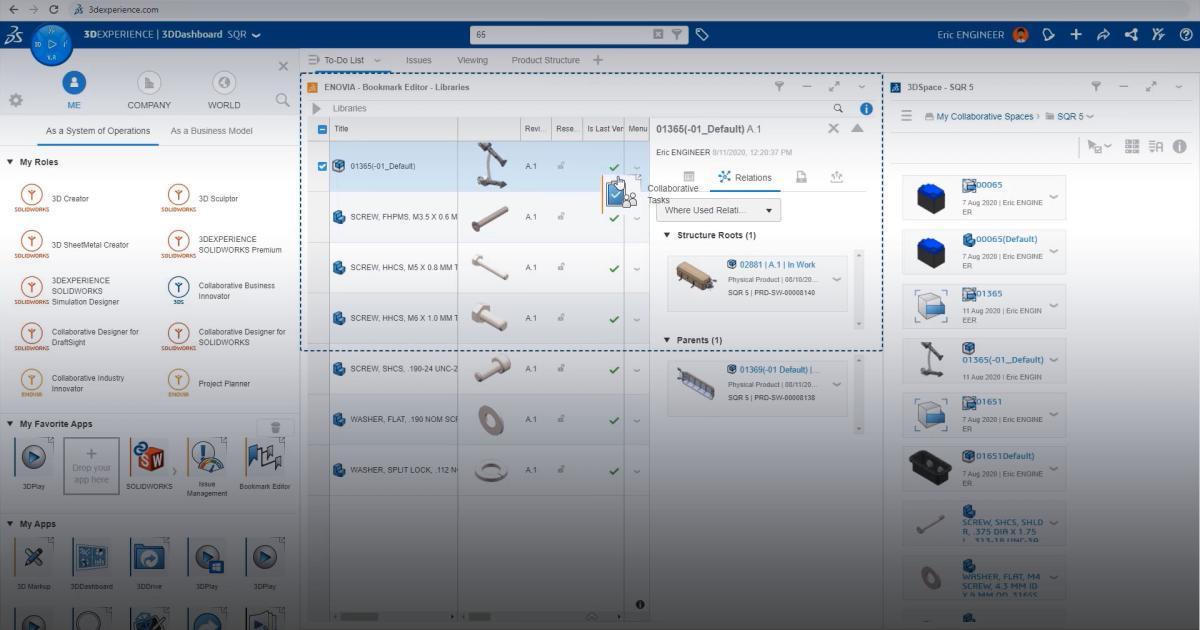Collapse the Structure Roots section
The height and width of the screenshot is (630, 1200).
[668, 235]
